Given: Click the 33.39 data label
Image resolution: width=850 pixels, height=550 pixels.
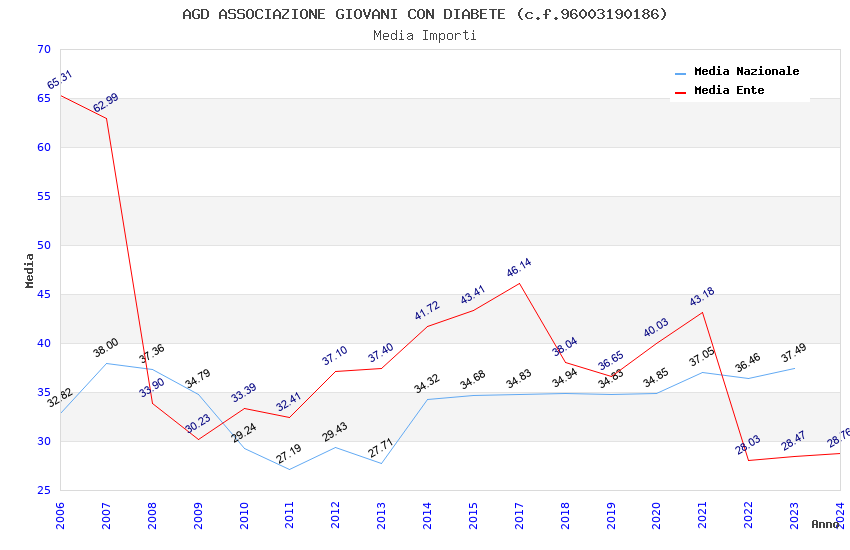Looking at the screenshot, I should pyautogui.click(x=244, y=393).
